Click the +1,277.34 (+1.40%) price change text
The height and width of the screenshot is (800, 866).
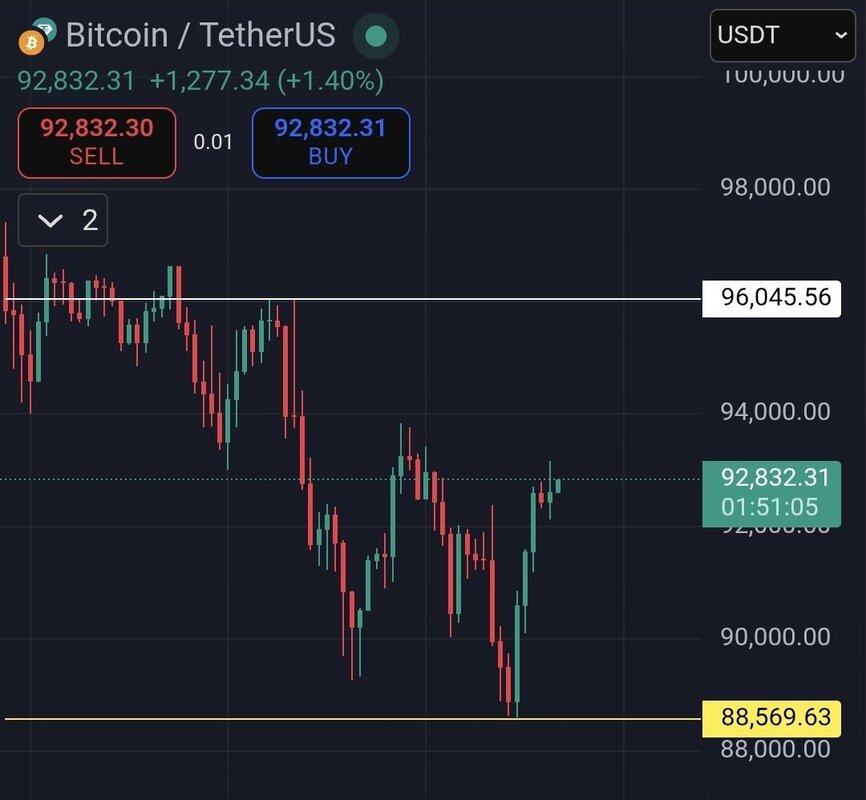coord(266,81)
